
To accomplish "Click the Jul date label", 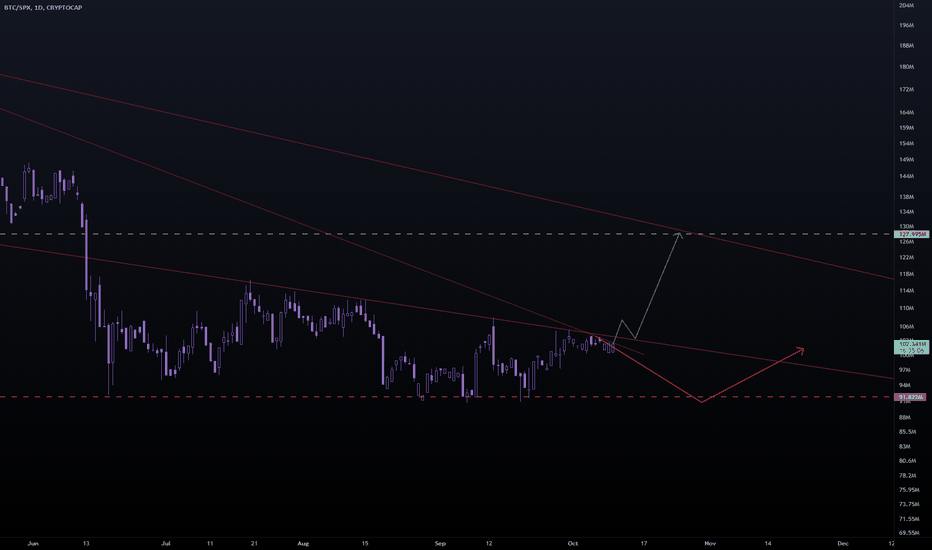I will click(x=166, y=543).
